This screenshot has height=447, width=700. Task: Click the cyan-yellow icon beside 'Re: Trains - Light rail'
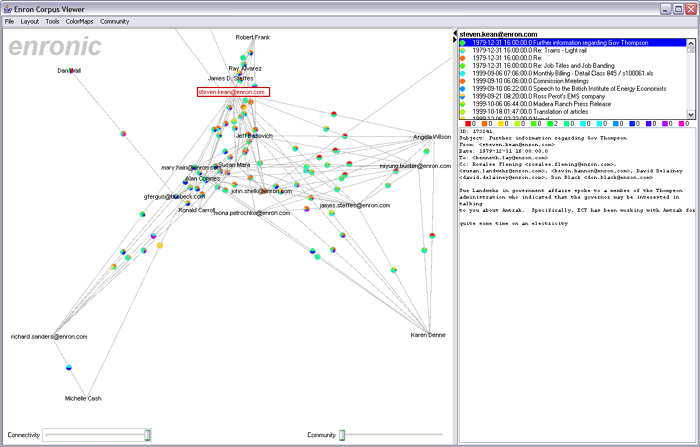463,50
